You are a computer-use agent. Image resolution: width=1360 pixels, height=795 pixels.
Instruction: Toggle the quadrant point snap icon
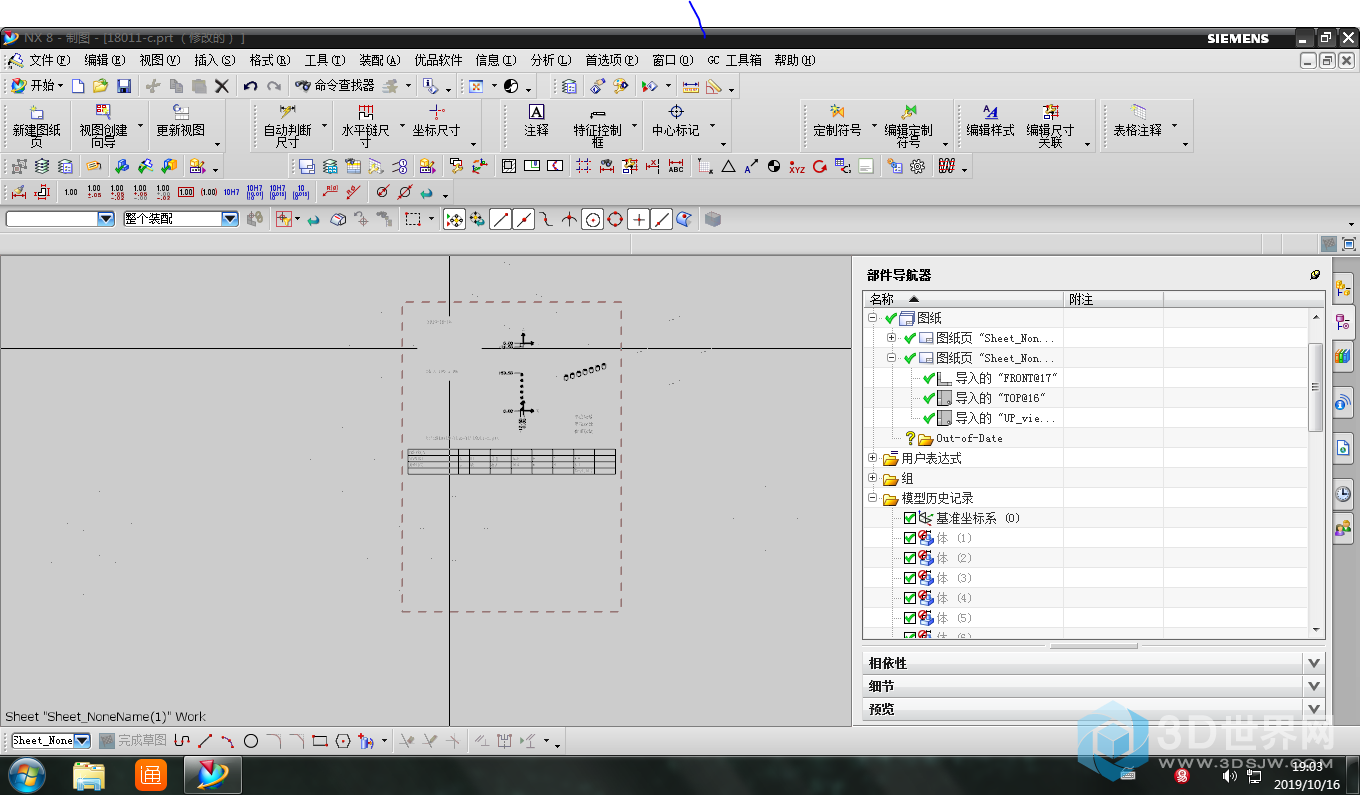point(615,219)
